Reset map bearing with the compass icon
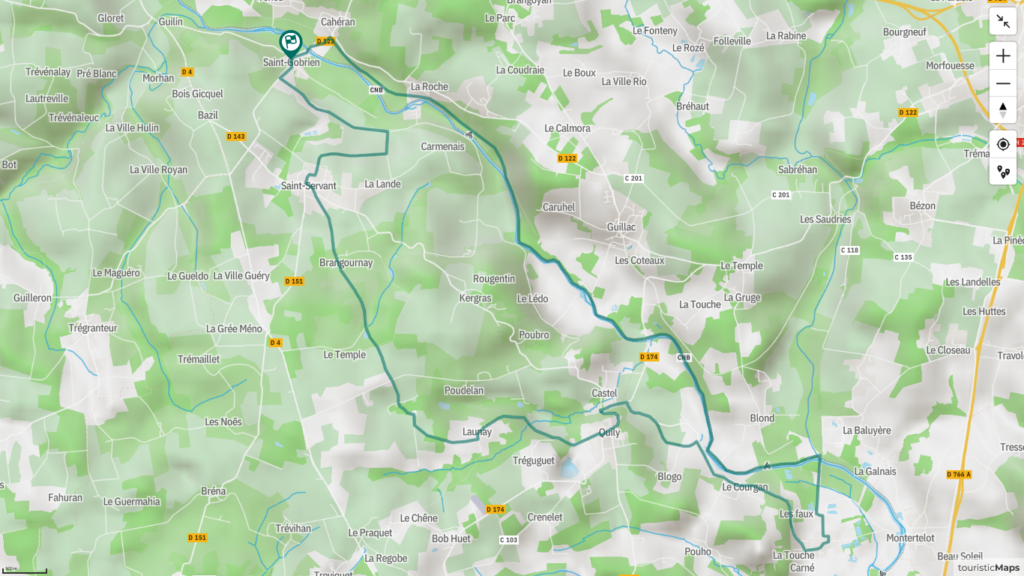The height and width of the screenshot is (576, 1024). (1002, 110)
